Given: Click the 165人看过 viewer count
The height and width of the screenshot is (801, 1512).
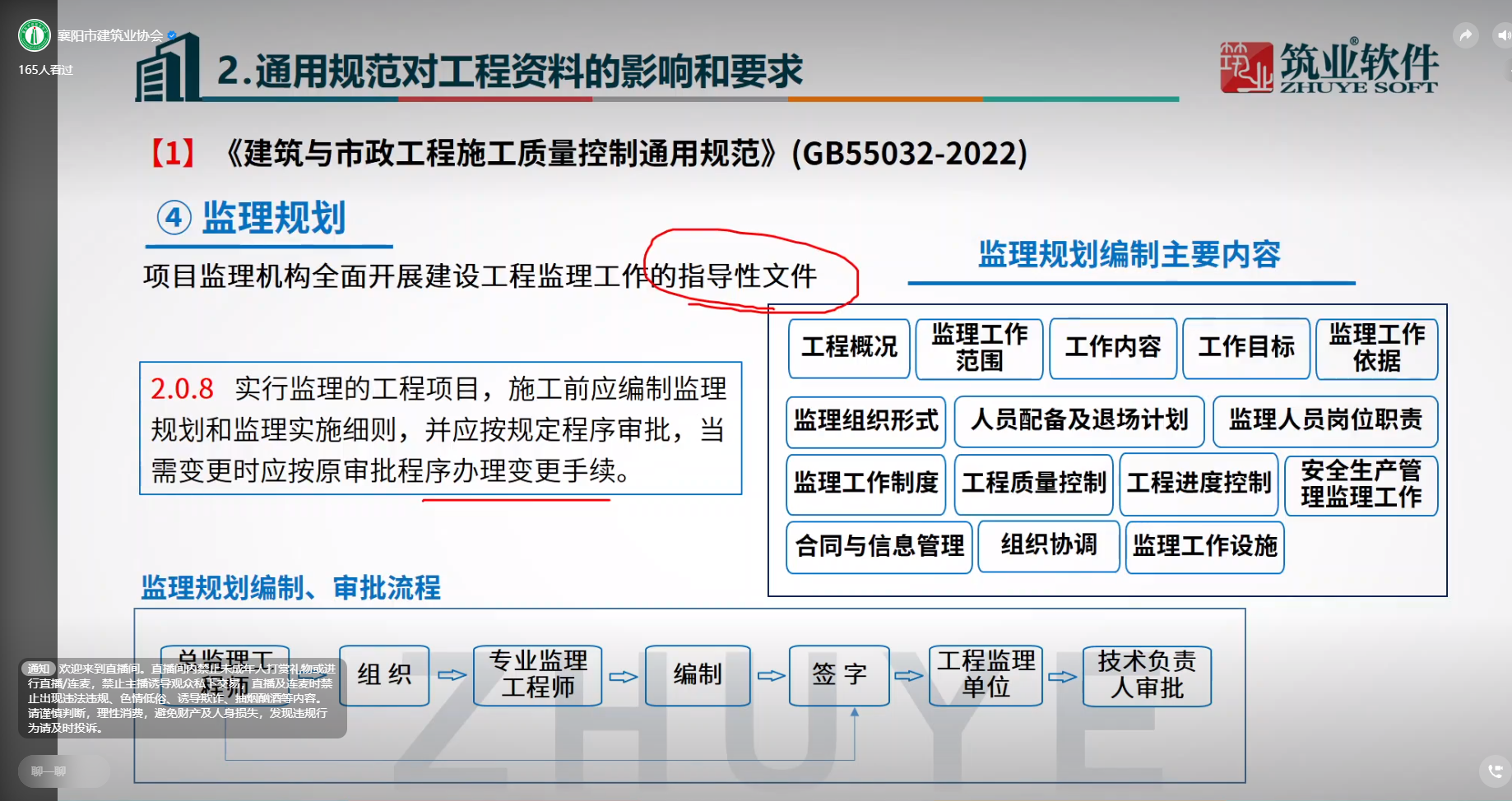Looking at the screenshot, I should (46, 70).
